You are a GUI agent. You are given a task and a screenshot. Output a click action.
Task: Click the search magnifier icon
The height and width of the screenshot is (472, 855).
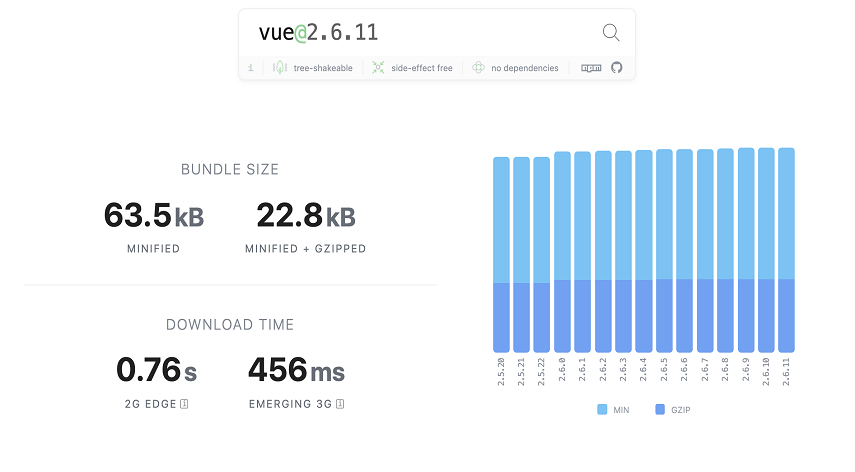[x=611, y=33]
